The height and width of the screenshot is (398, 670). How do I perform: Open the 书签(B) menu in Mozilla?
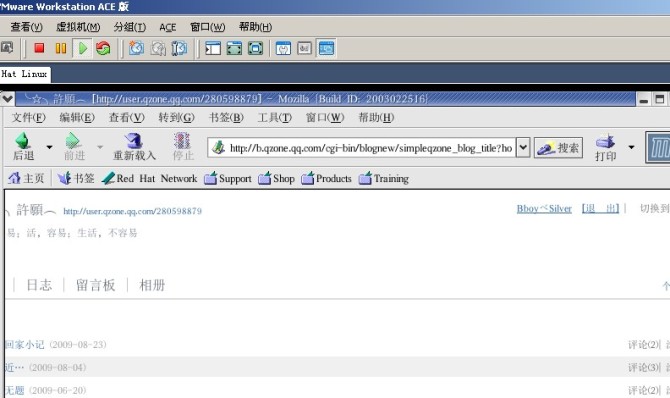[226, 118]
